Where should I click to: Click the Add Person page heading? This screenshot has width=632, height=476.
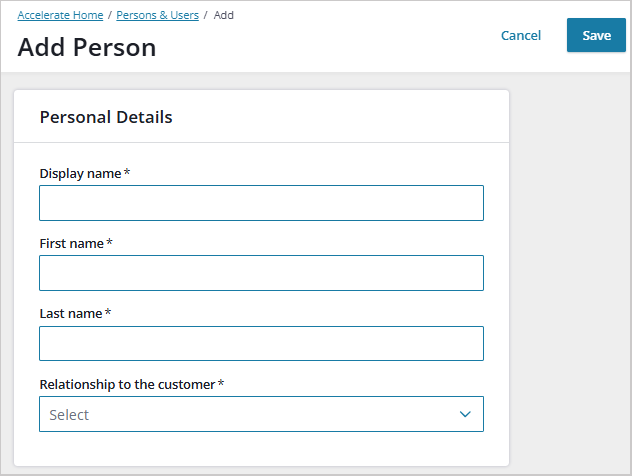click(x=87, y=47)
